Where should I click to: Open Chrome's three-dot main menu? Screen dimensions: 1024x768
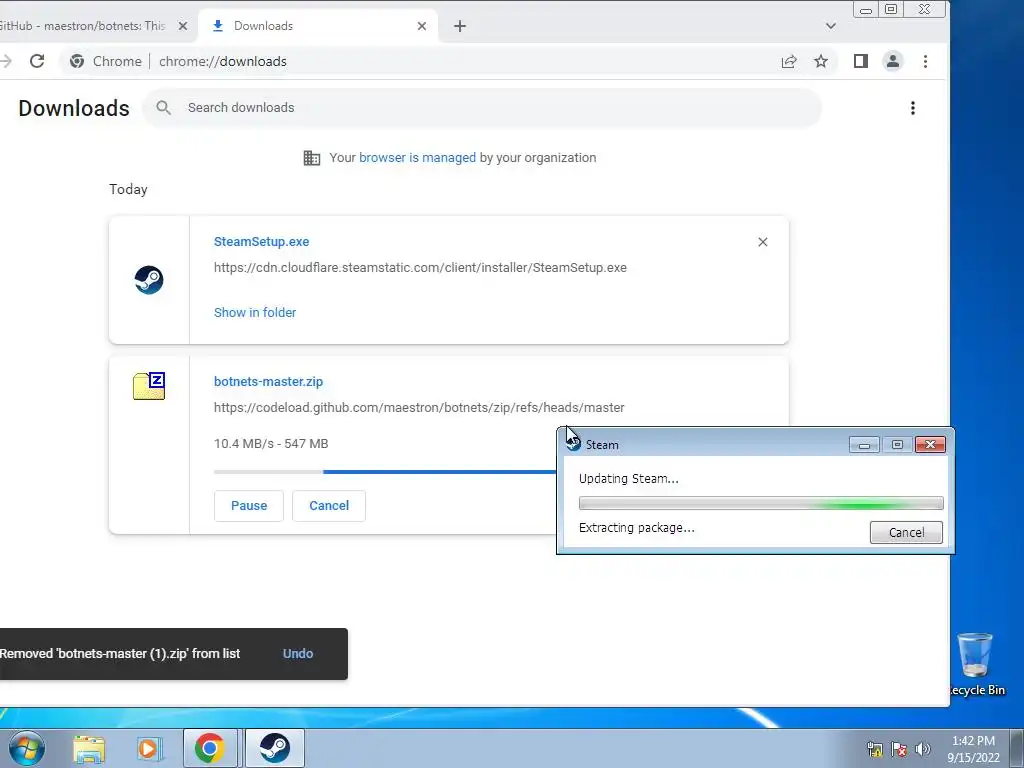tap(925, 61)
